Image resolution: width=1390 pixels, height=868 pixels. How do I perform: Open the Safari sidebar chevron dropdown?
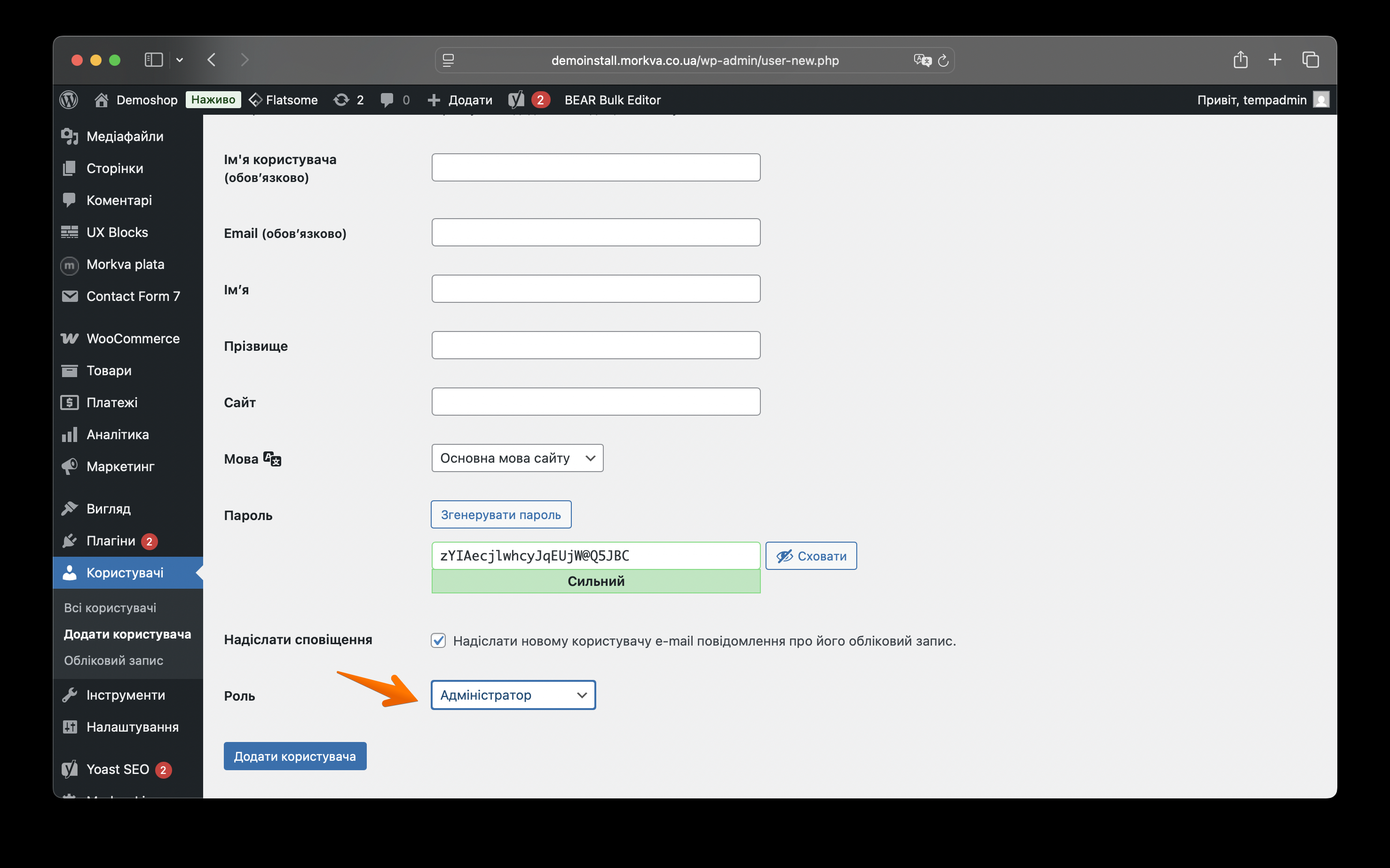(180, 60)
